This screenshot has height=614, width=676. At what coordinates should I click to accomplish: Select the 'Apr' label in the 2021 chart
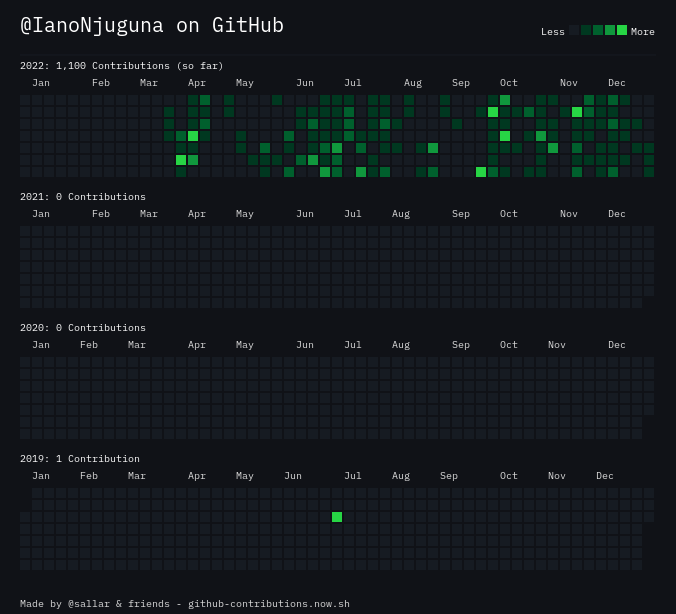pos(197,214)
